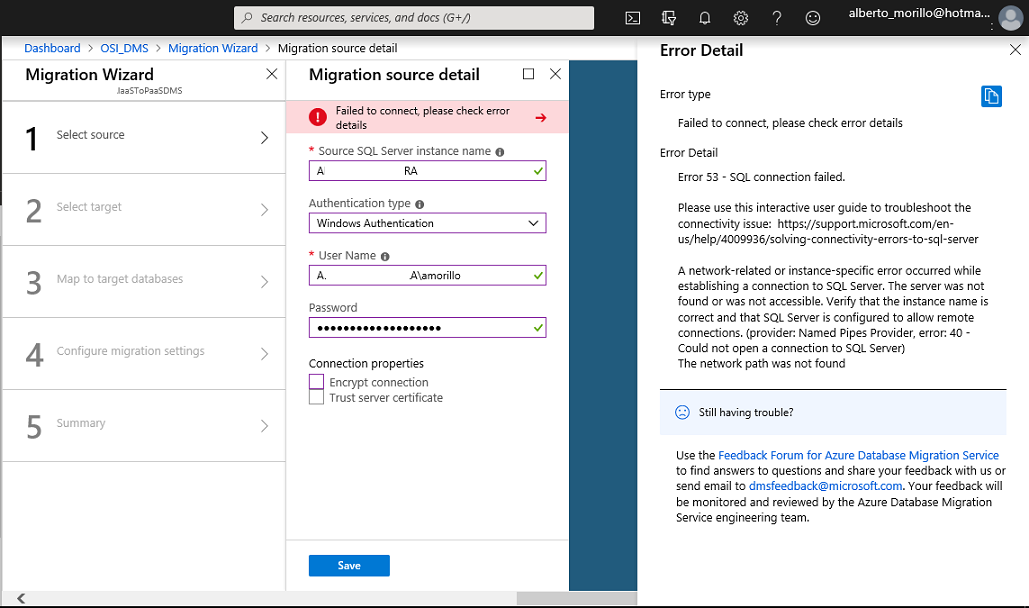Open feedback smiley icon

(813, 18)
